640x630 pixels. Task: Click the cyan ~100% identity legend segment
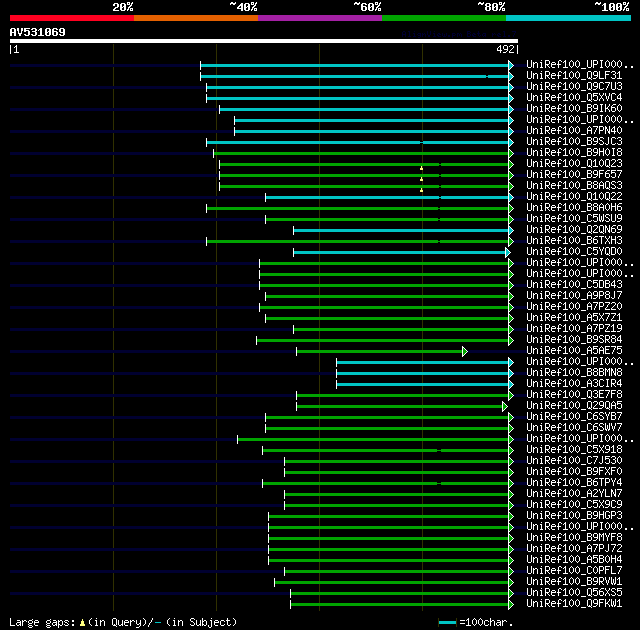point(569,18)
